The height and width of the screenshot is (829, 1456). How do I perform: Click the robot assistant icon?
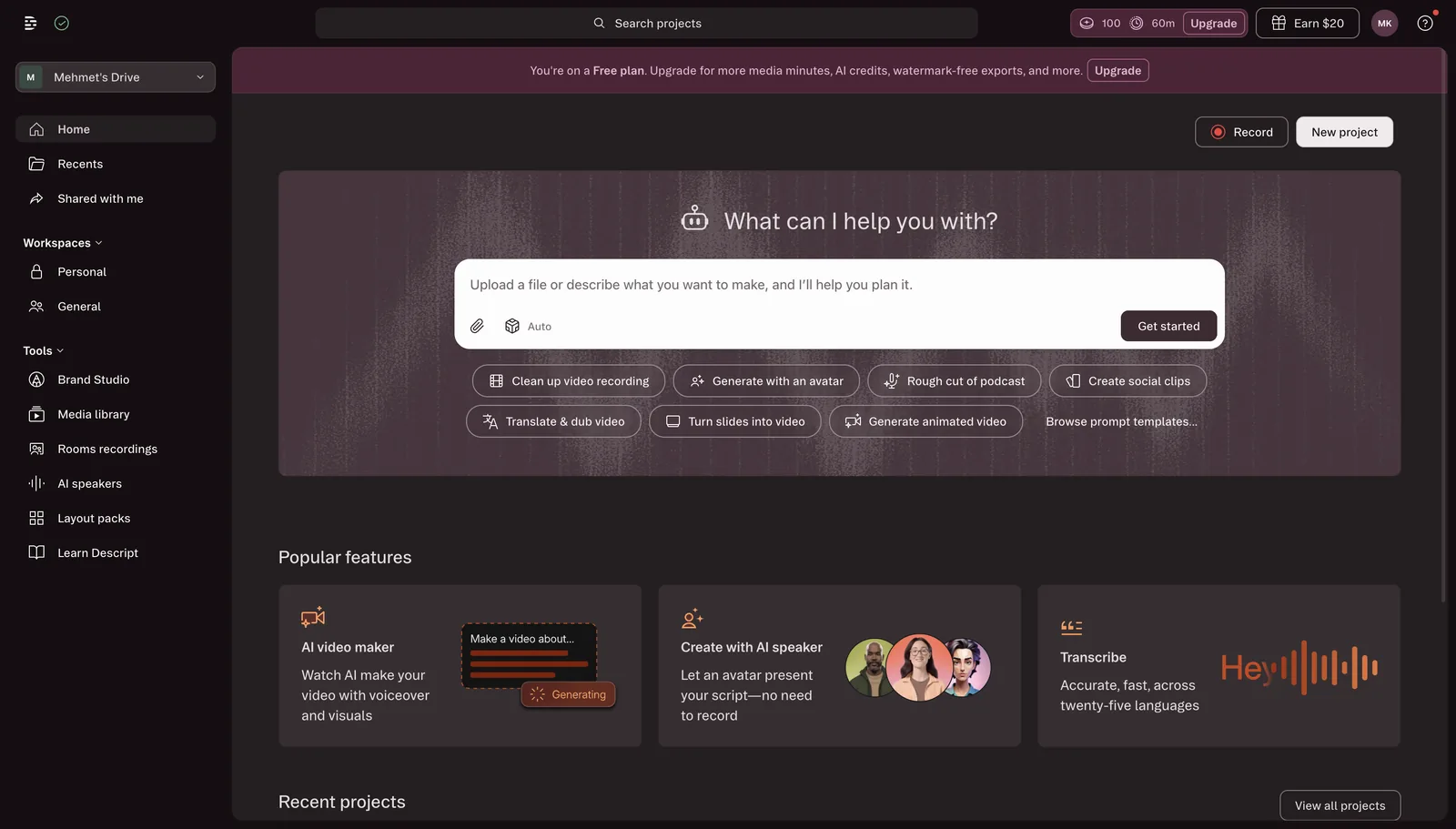(x=694, y=218)
